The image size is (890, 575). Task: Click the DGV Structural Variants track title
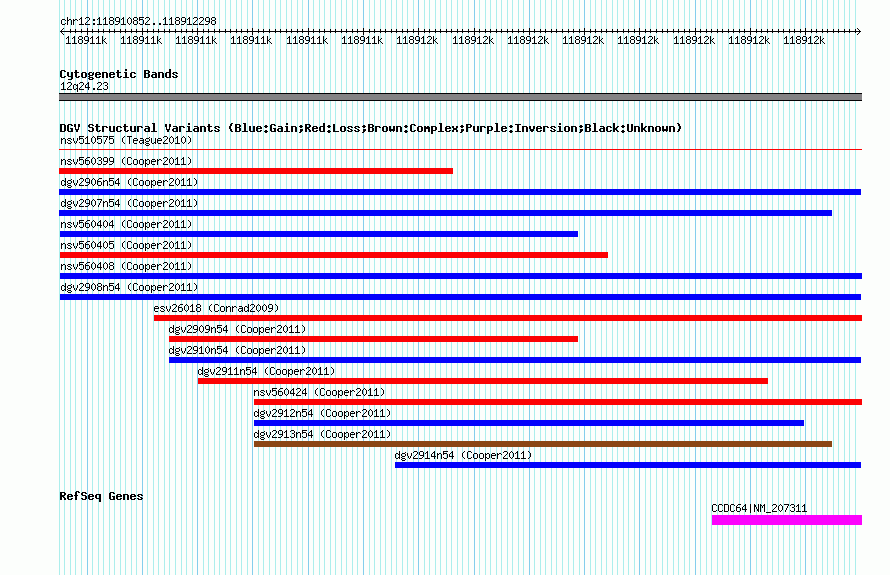pyautogui.click(x=371, y=128)
